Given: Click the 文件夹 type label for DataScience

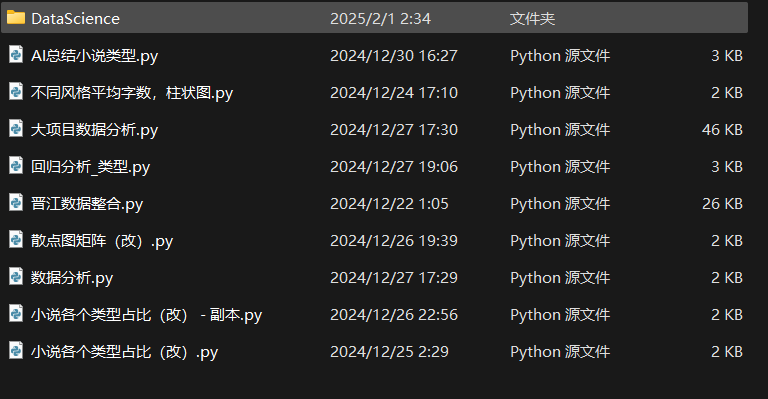Looking at the screenshot, I should coord(532,19).
